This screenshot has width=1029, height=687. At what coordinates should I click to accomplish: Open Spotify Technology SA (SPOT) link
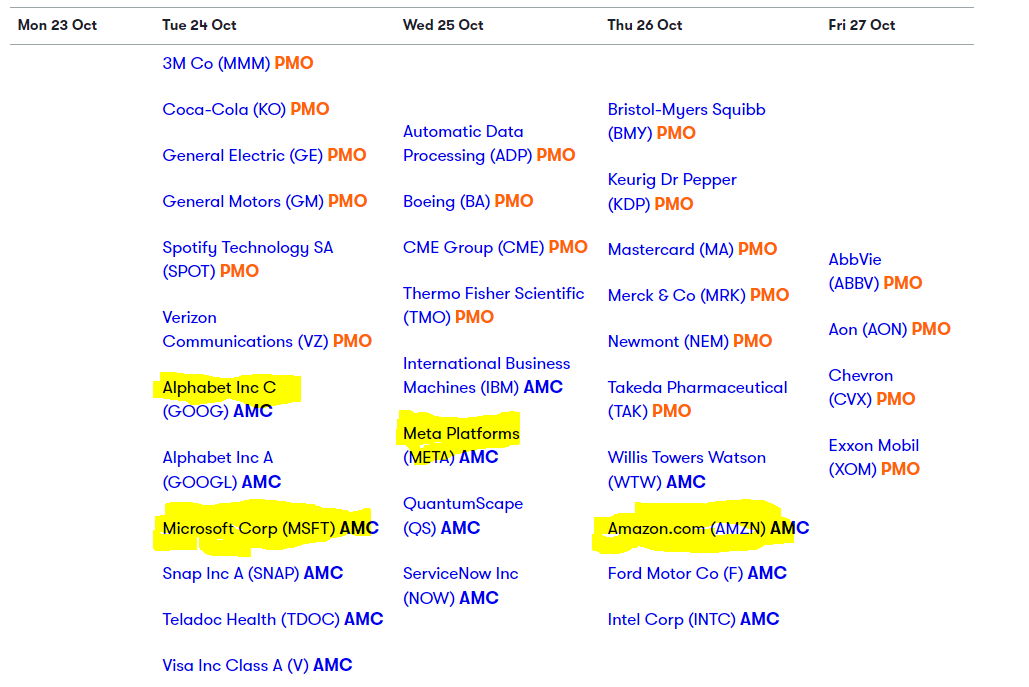pyautogui.click(x=248, y=259)
